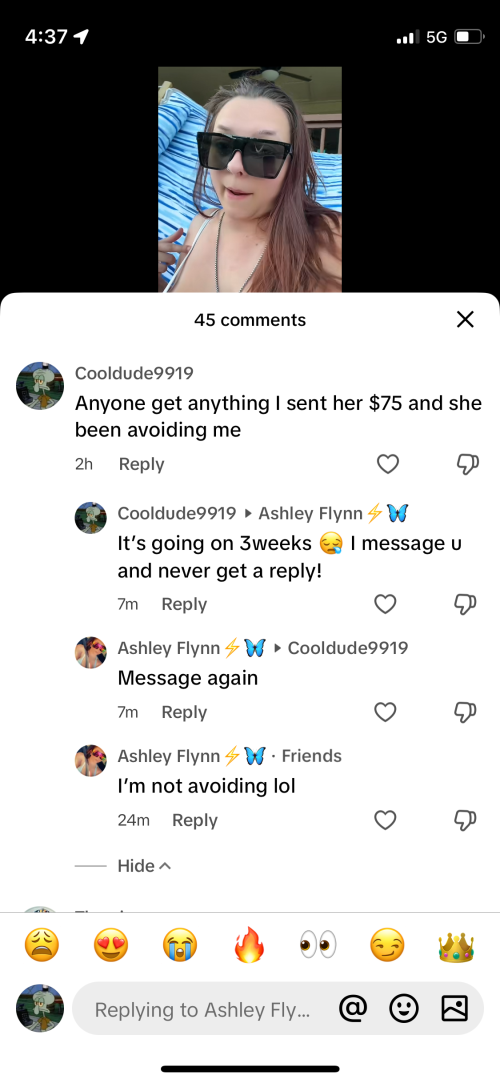This screenshot has width=500, height=1083.
Task: Open the emoji picker smiley icon
Action: coord(404,1009)
